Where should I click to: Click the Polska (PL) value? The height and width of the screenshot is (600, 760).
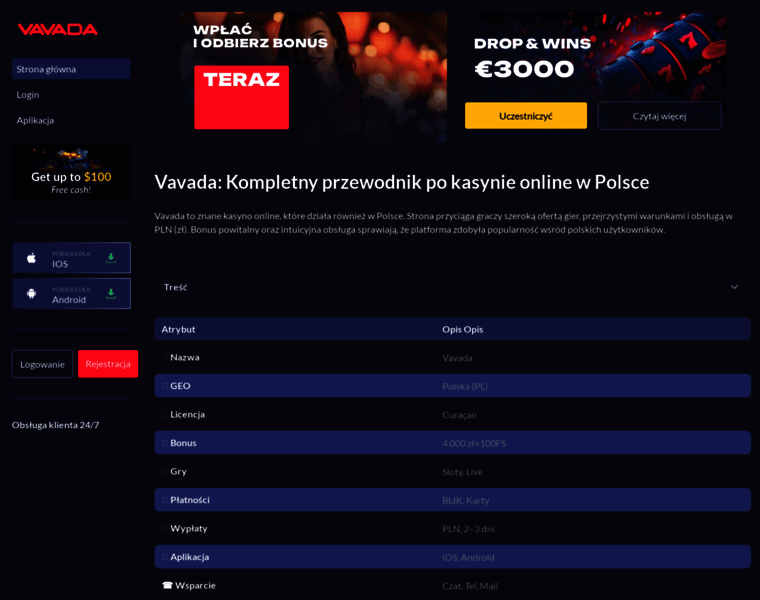pyautogui.click(x=465, y=386)
